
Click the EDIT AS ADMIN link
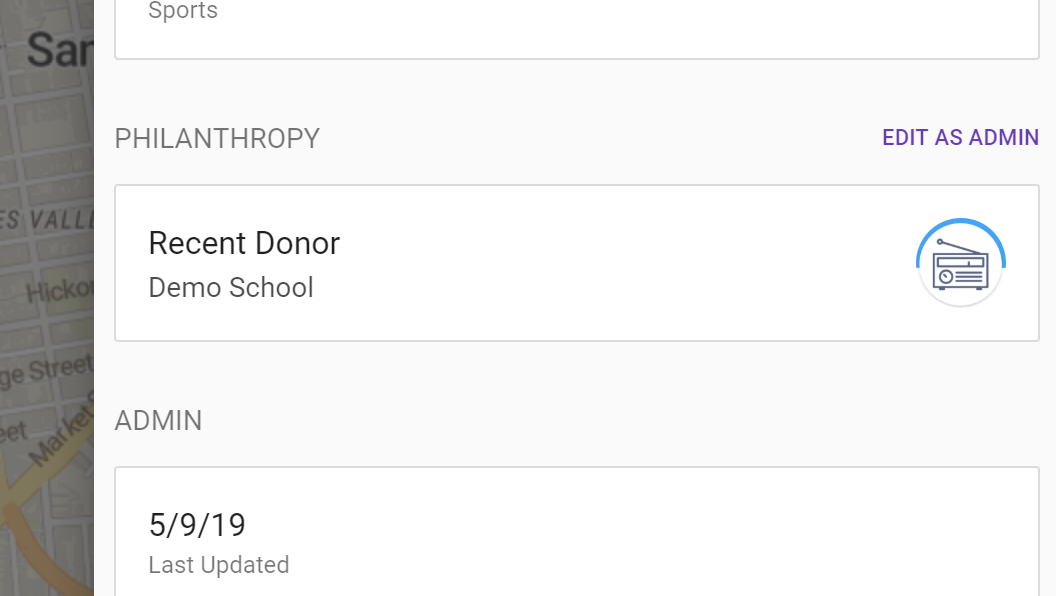coord(960,138)
